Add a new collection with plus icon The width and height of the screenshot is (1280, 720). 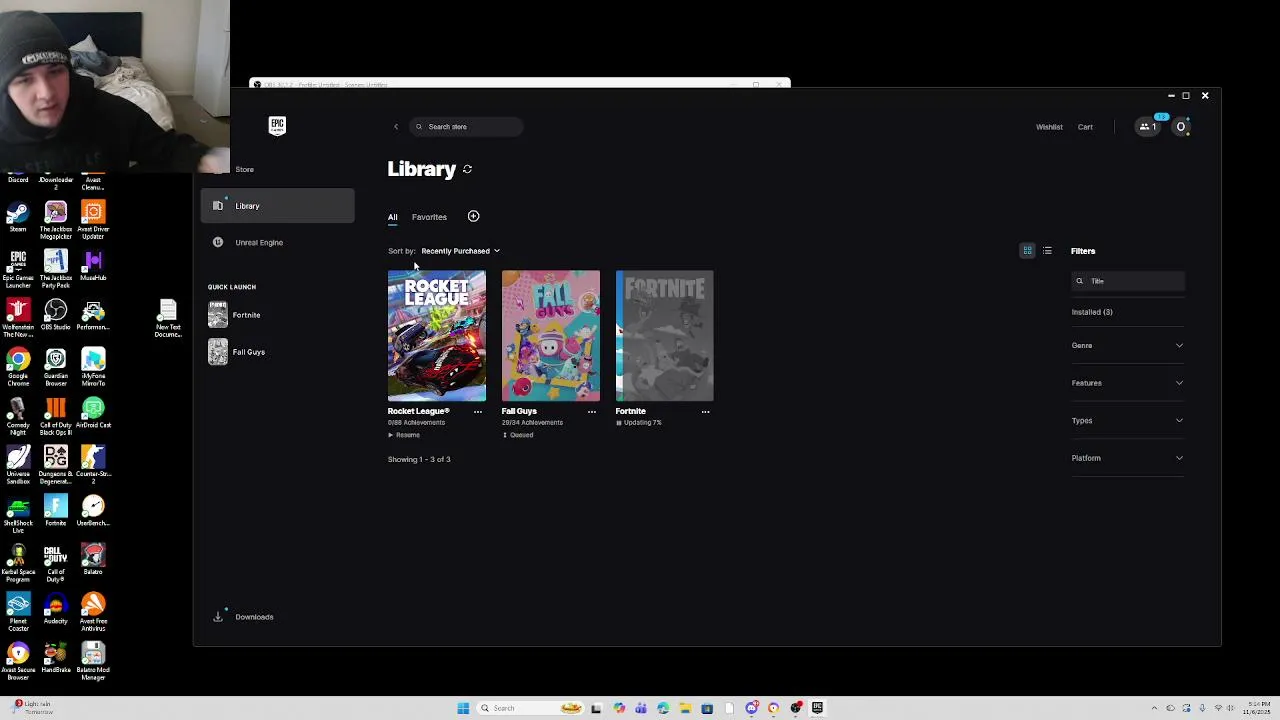coord(473,216)
